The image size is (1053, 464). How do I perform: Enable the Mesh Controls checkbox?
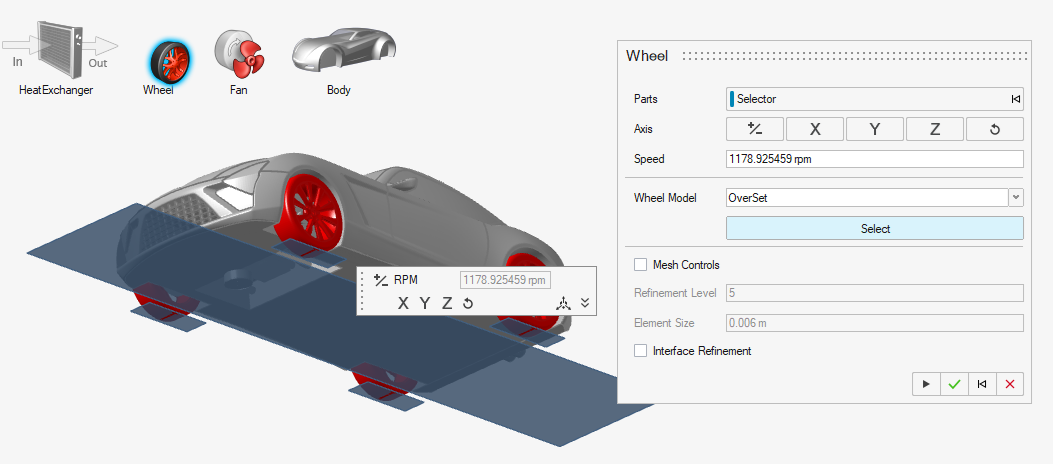point(640,265)
